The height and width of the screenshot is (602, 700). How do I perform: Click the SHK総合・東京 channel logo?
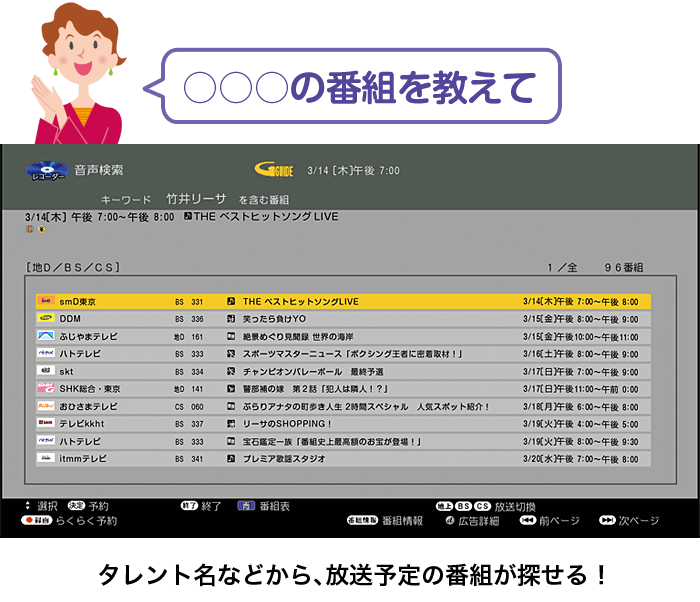click(46, 388)
